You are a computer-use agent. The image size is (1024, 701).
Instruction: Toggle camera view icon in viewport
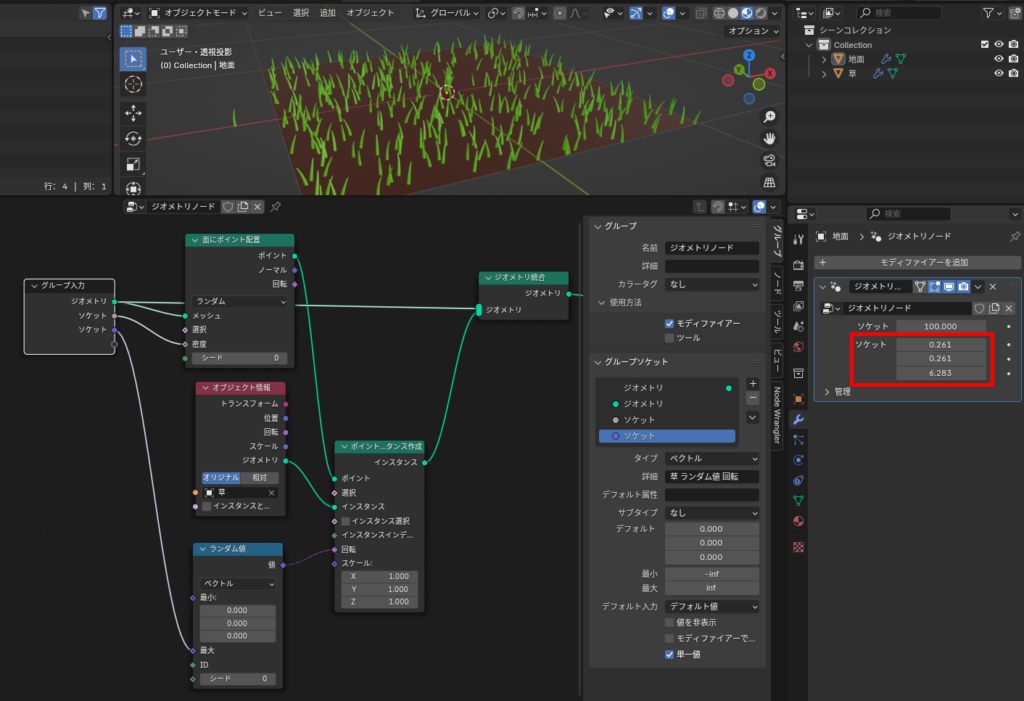pos(769,161)
